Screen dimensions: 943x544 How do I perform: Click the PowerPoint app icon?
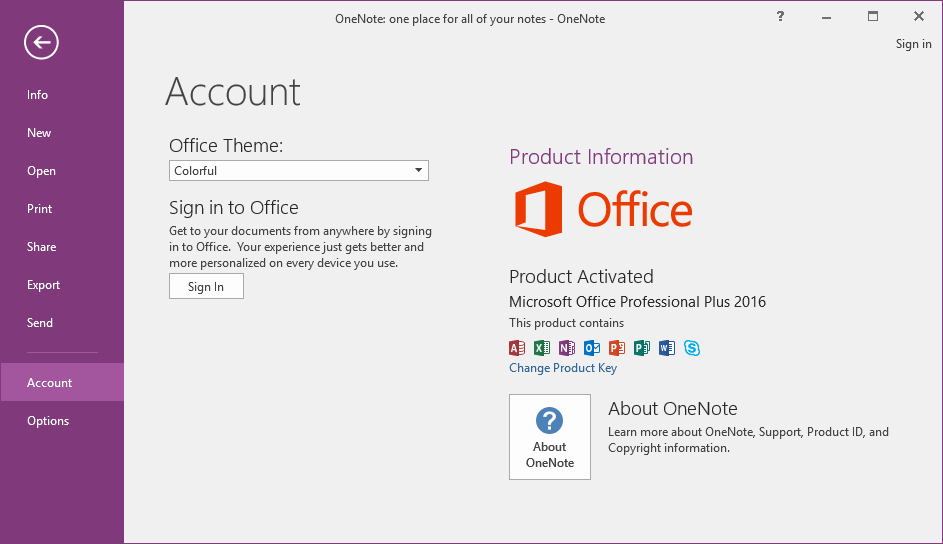click(x=616, y=348)
